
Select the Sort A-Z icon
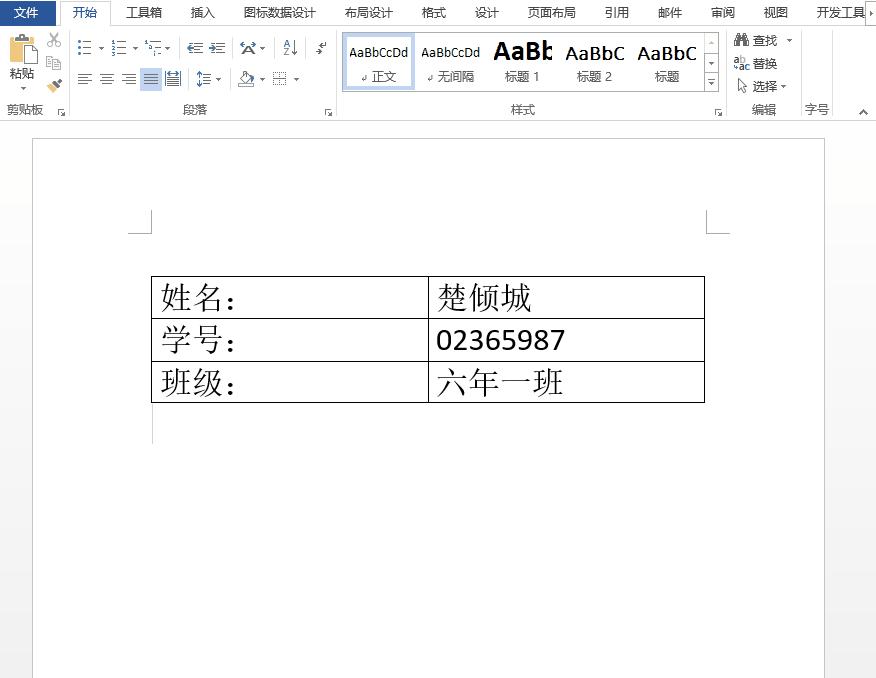tap(289, 48)
